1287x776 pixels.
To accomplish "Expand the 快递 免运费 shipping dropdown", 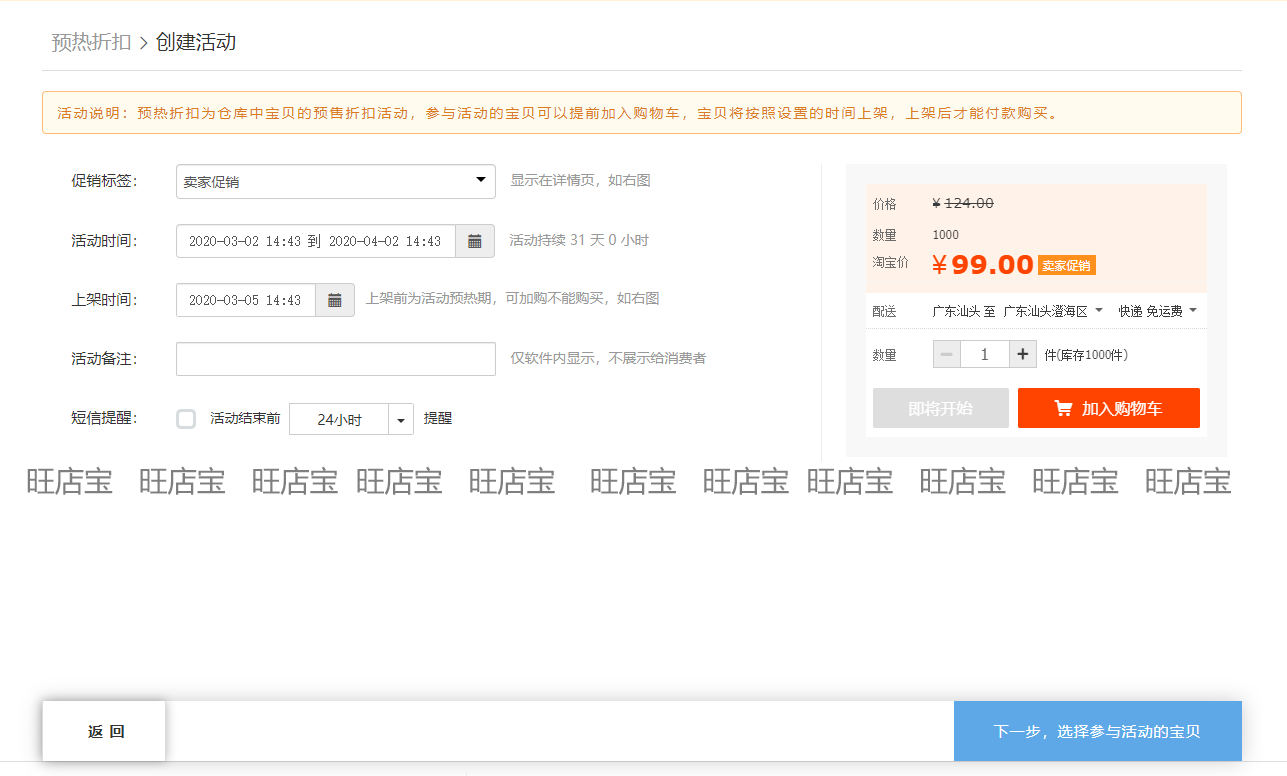I will tap(1158, 311).
